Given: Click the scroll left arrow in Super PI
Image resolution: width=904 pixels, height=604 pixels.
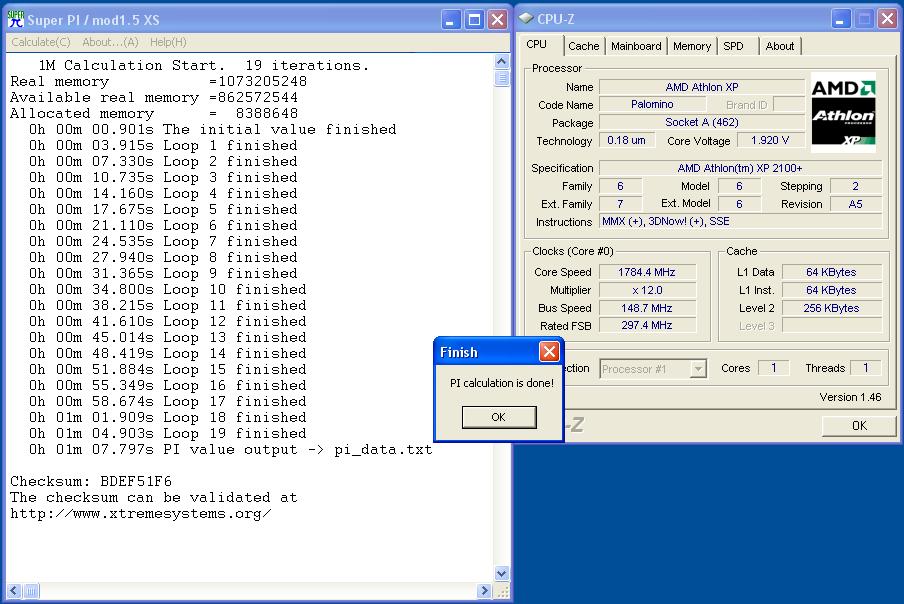Looking at the screenshot, I should click(14, 590).
